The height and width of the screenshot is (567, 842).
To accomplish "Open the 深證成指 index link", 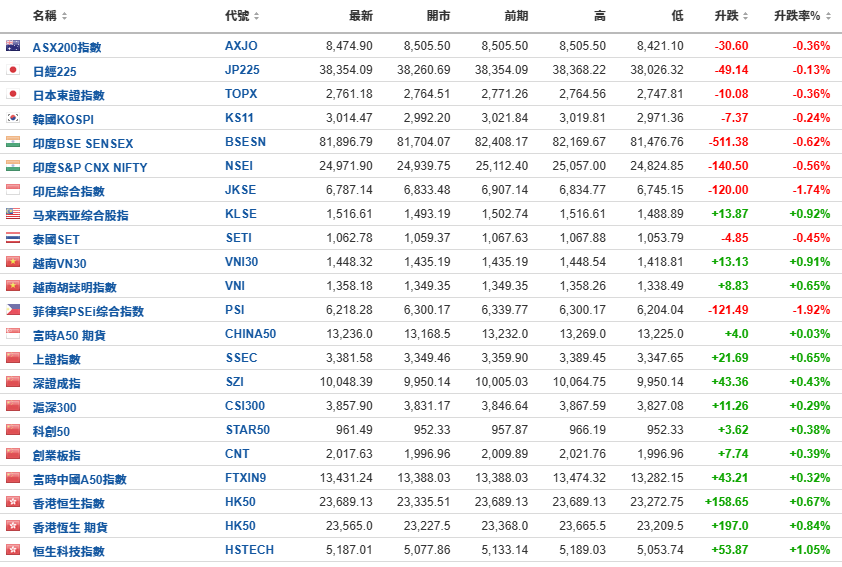I will coord(56,383).
